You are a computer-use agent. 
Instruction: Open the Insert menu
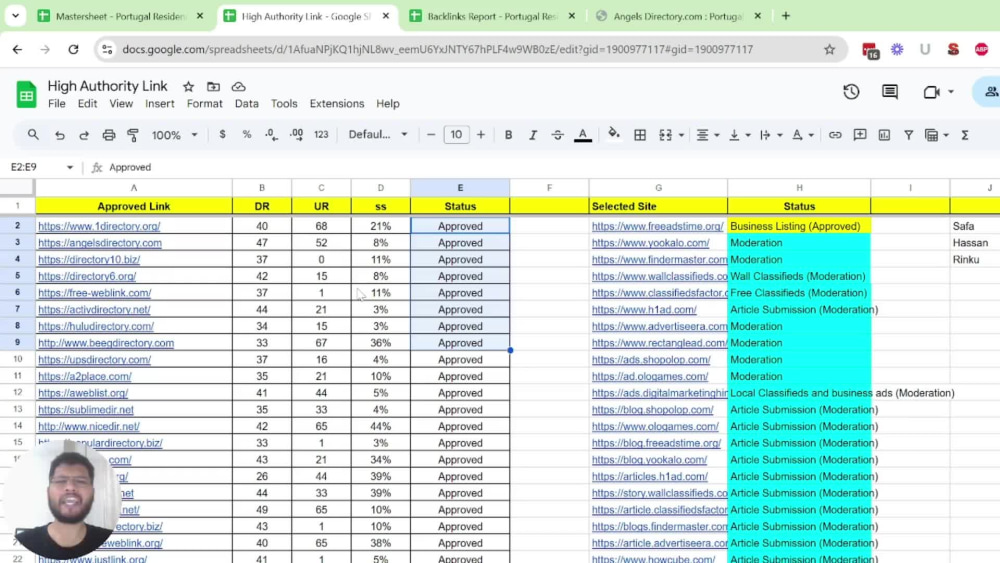(159, 103)
